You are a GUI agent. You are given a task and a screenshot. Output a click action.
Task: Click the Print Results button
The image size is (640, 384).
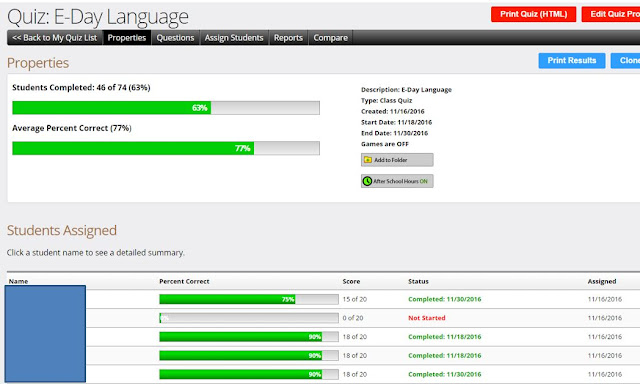tap(572, 60)
